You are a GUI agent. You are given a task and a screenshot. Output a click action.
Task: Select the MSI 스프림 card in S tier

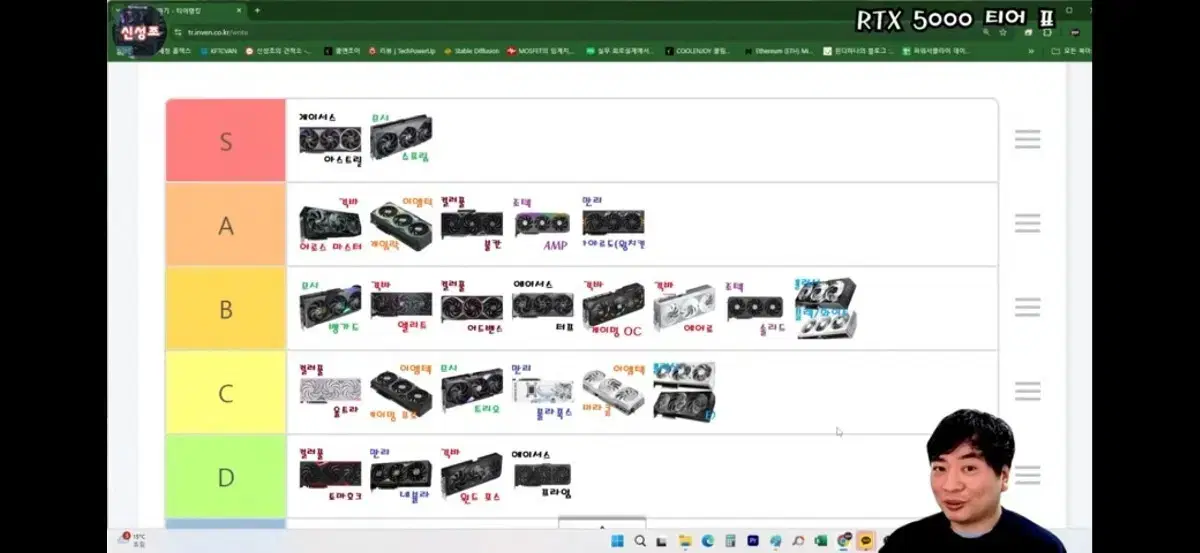(401, 139)
